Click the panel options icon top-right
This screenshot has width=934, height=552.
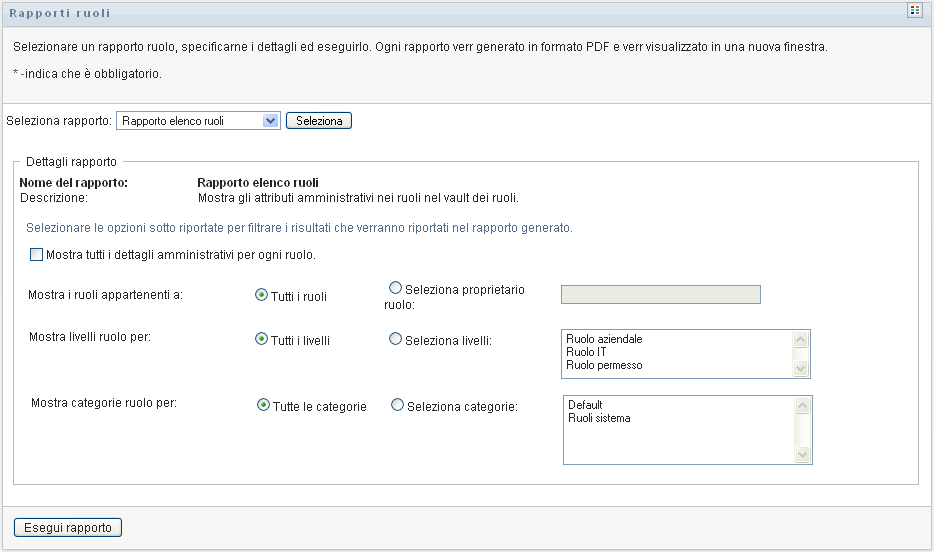(914, 11)
